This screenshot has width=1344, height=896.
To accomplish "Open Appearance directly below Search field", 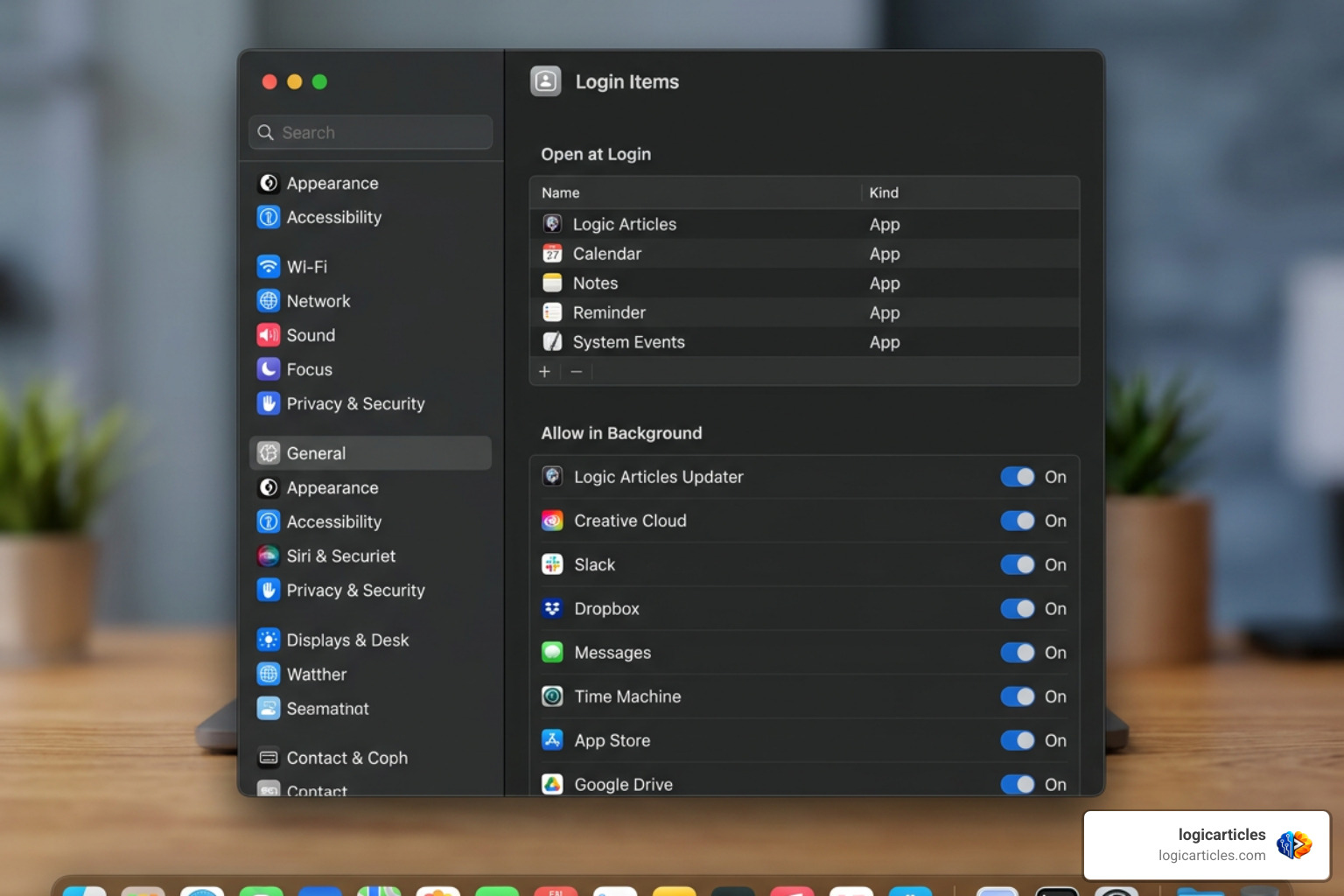I will point(332,183).
